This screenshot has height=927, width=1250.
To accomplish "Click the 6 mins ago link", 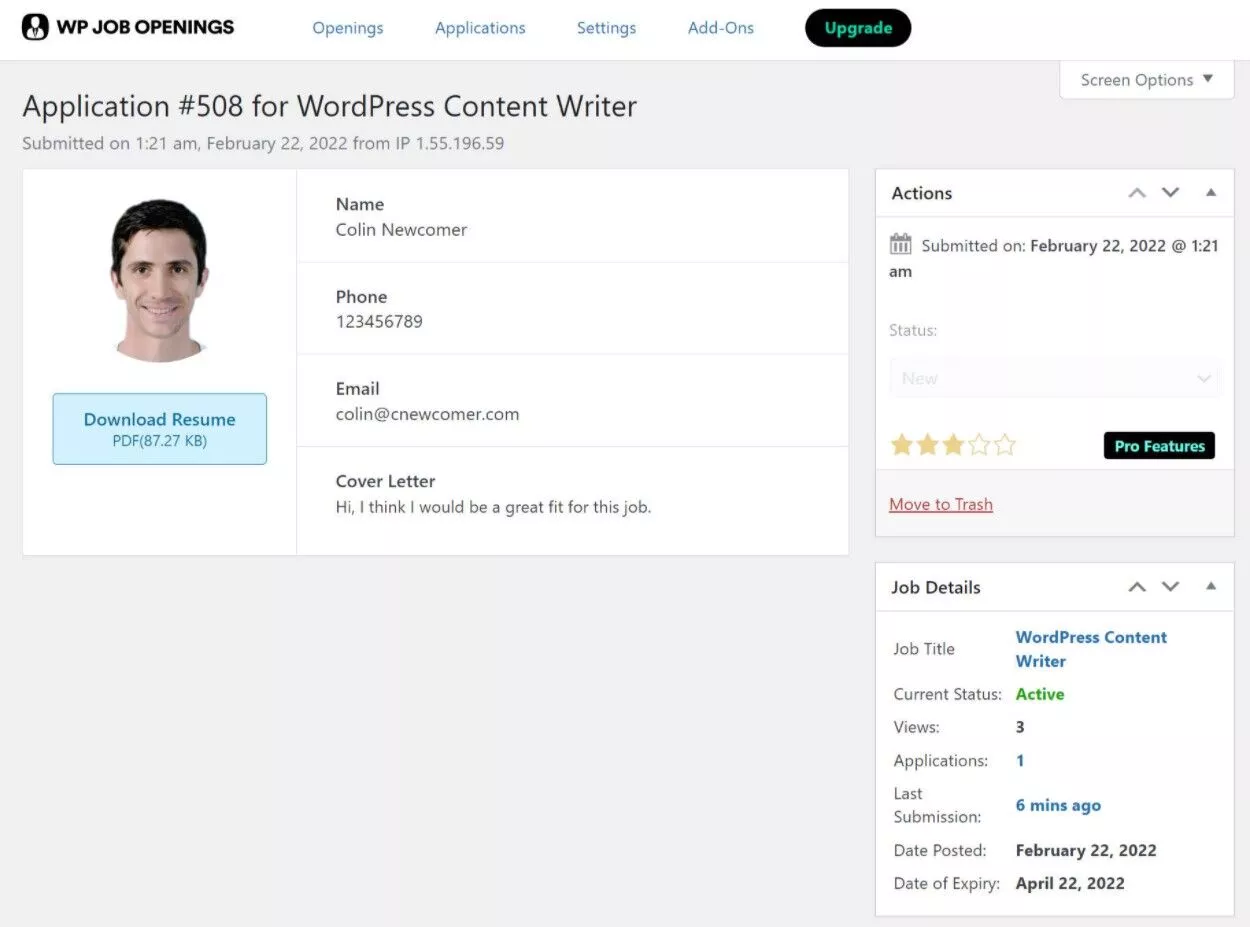I will 1058,805.
